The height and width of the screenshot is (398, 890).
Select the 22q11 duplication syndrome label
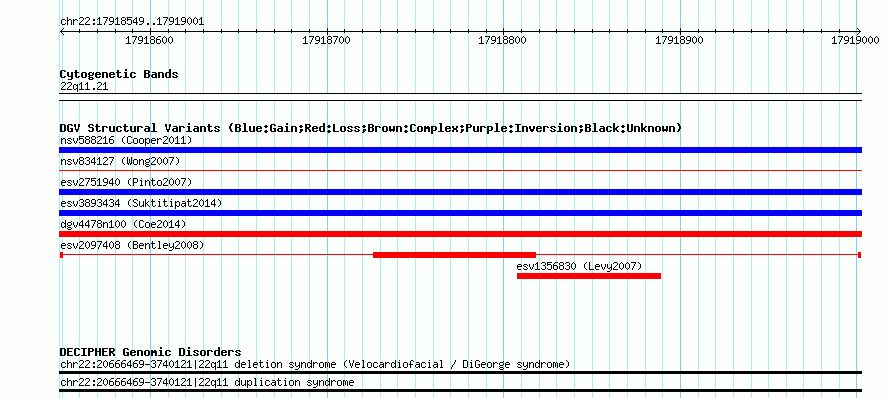207,383
